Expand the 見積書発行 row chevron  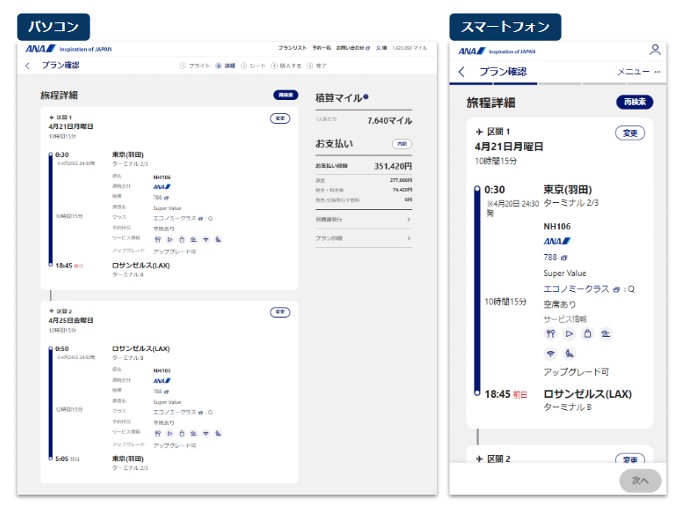coord(409,219)
